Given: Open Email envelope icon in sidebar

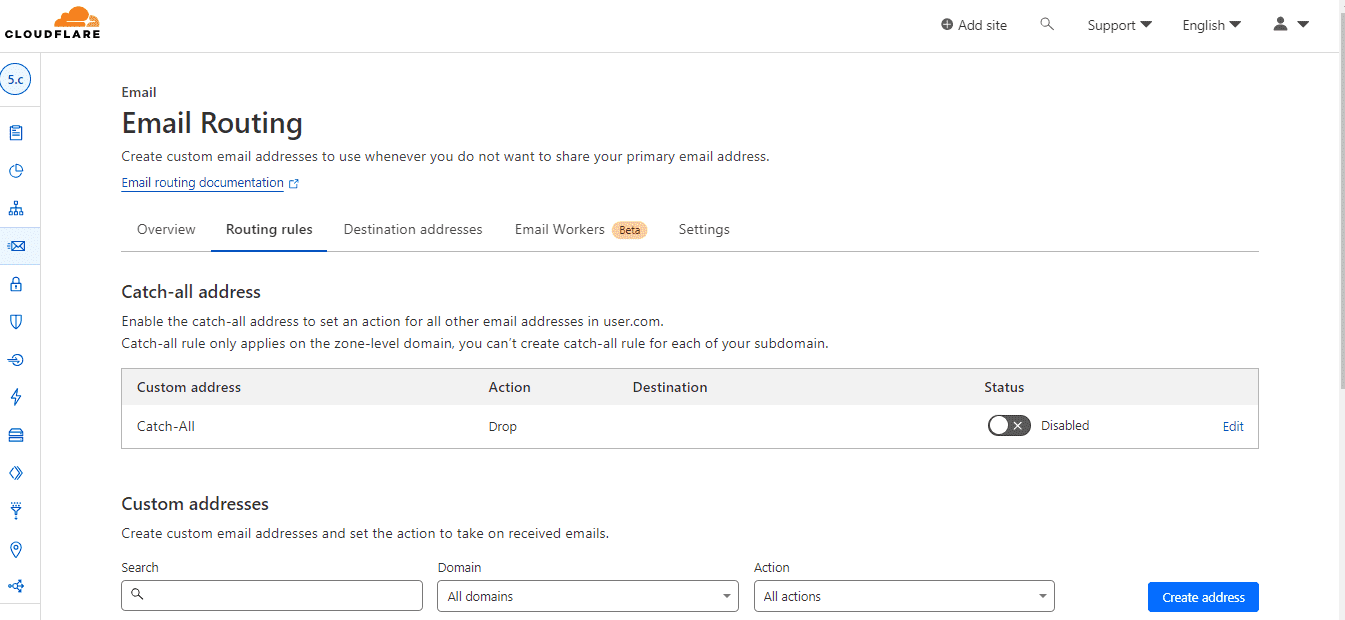Looking at the screenshot, I should tap(16, 246).
